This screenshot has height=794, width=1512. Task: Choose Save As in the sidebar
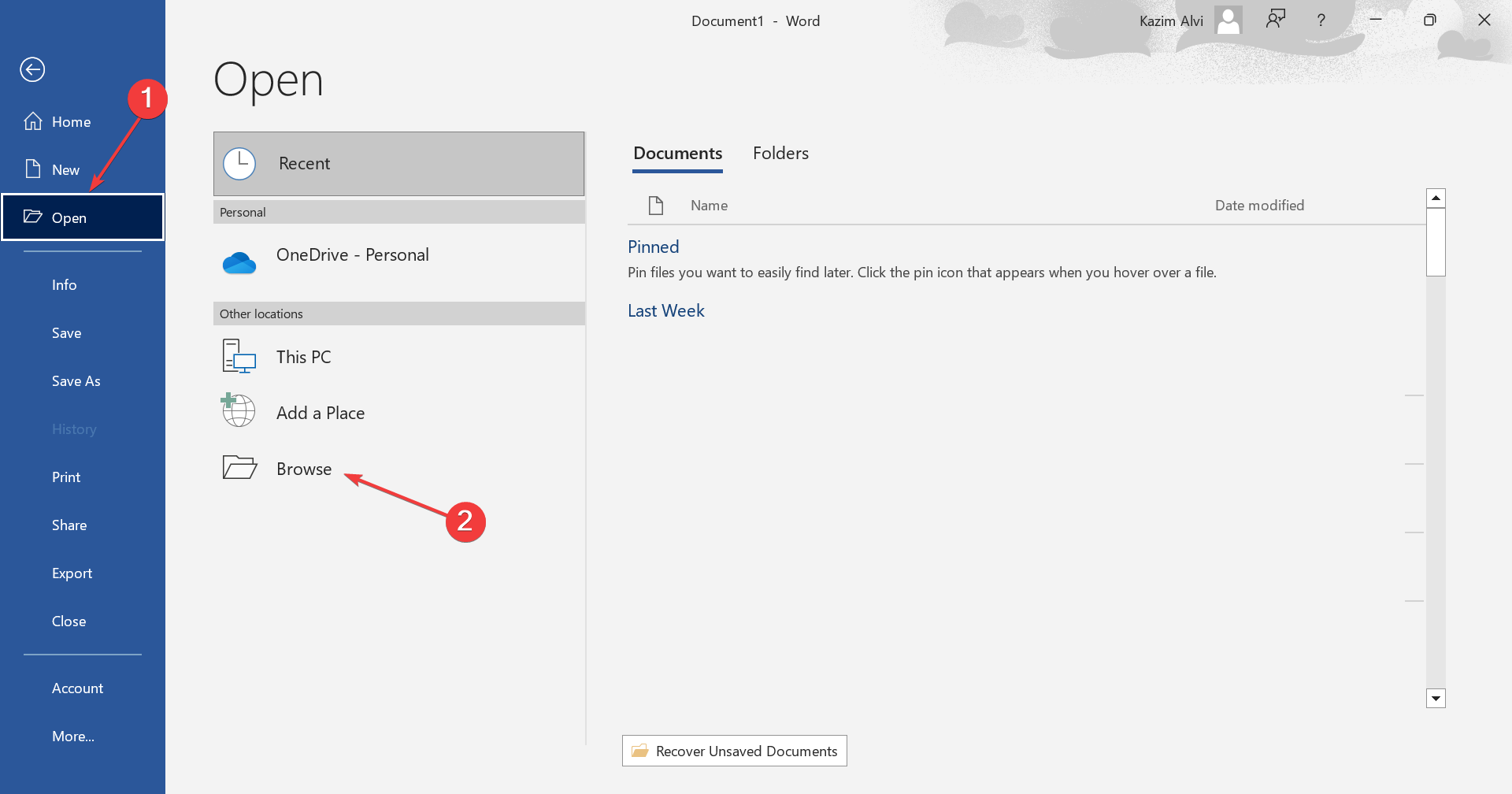82,380
